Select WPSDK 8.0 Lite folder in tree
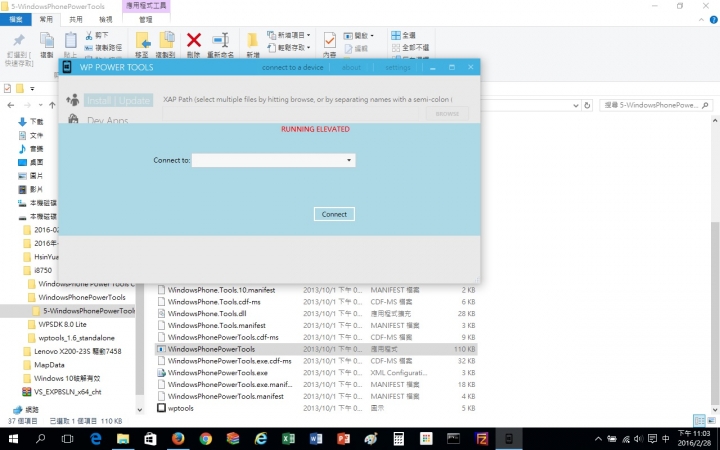The height and width of the screenshot is (450, 720). (62, 324)
